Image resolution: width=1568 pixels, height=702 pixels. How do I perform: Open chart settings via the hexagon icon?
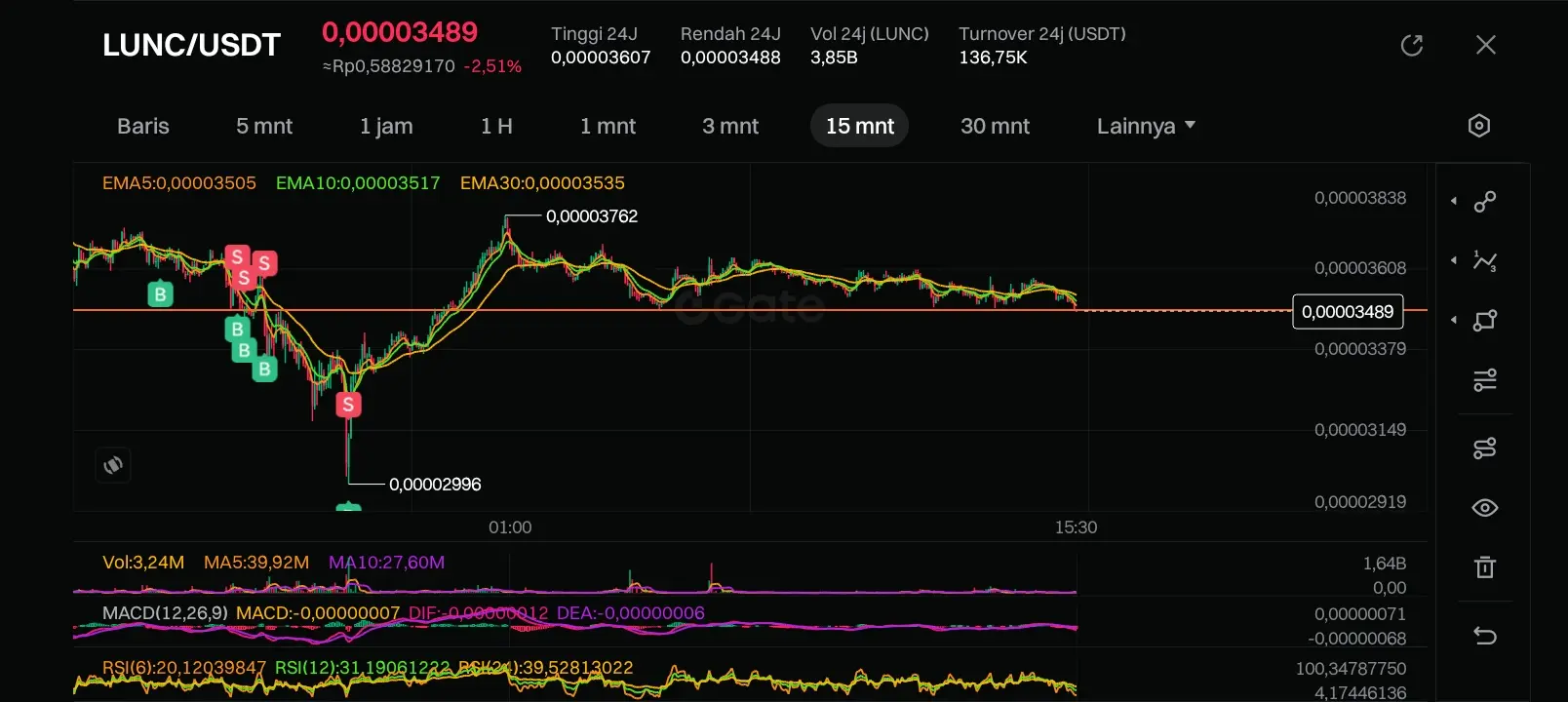click(1479, 126)
